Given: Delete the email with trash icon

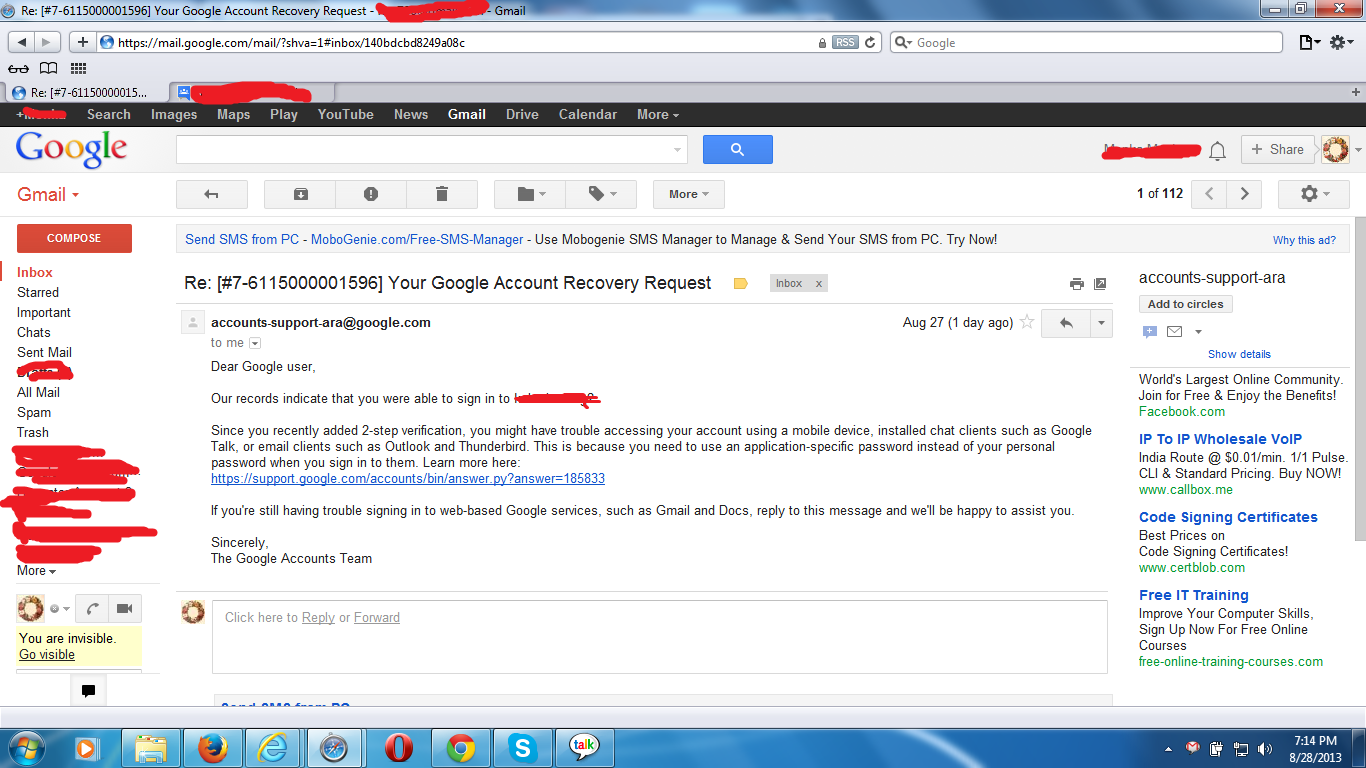Looking at the screenshot, I should [x=442, y=194].
